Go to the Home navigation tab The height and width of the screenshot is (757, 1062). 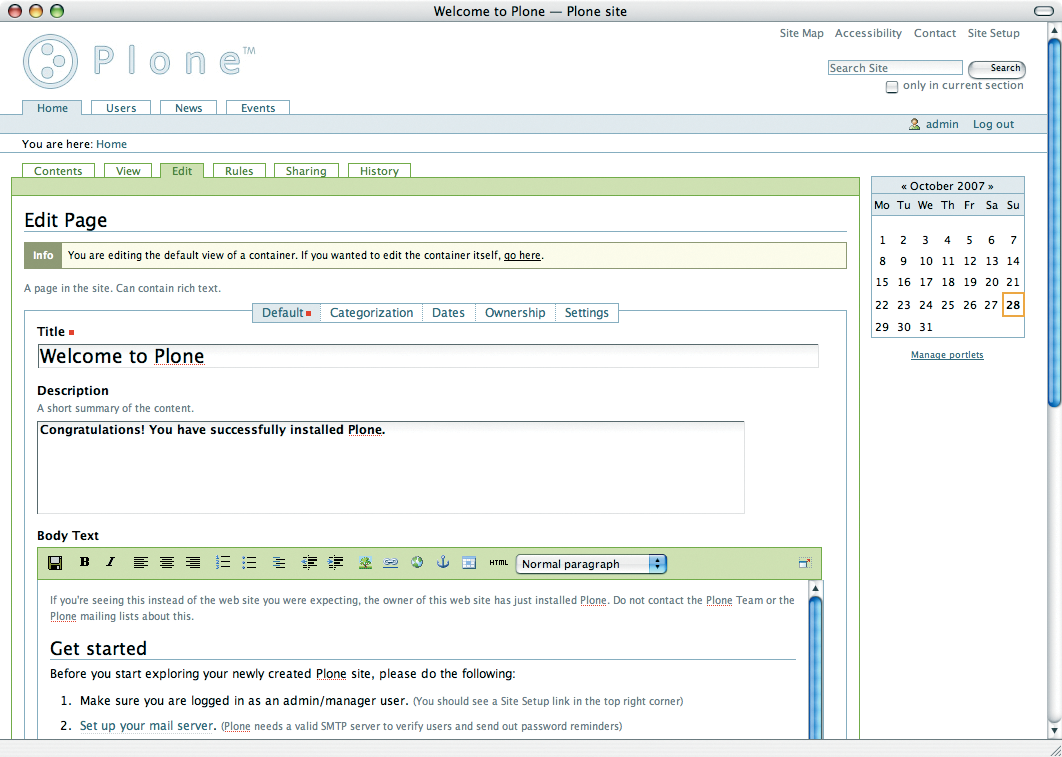click(52, 108)
